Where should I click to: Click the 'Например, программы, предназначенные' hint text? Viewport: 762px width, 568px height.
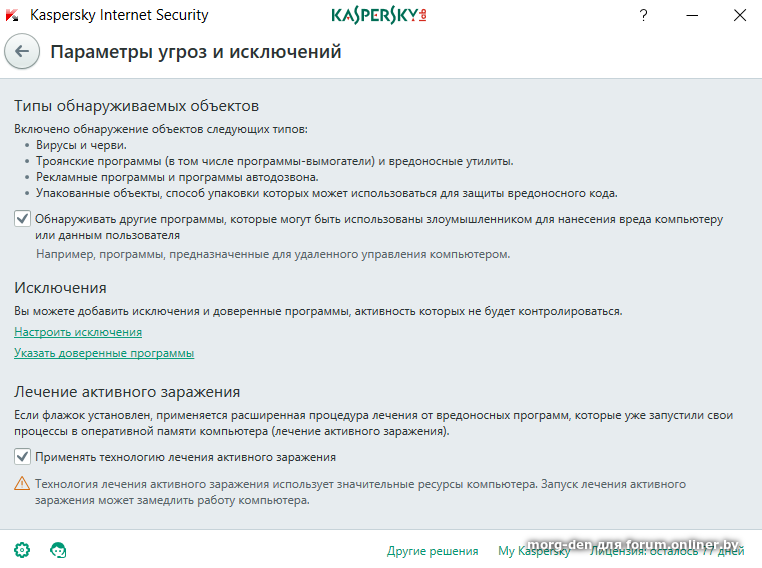pos(273,254)
